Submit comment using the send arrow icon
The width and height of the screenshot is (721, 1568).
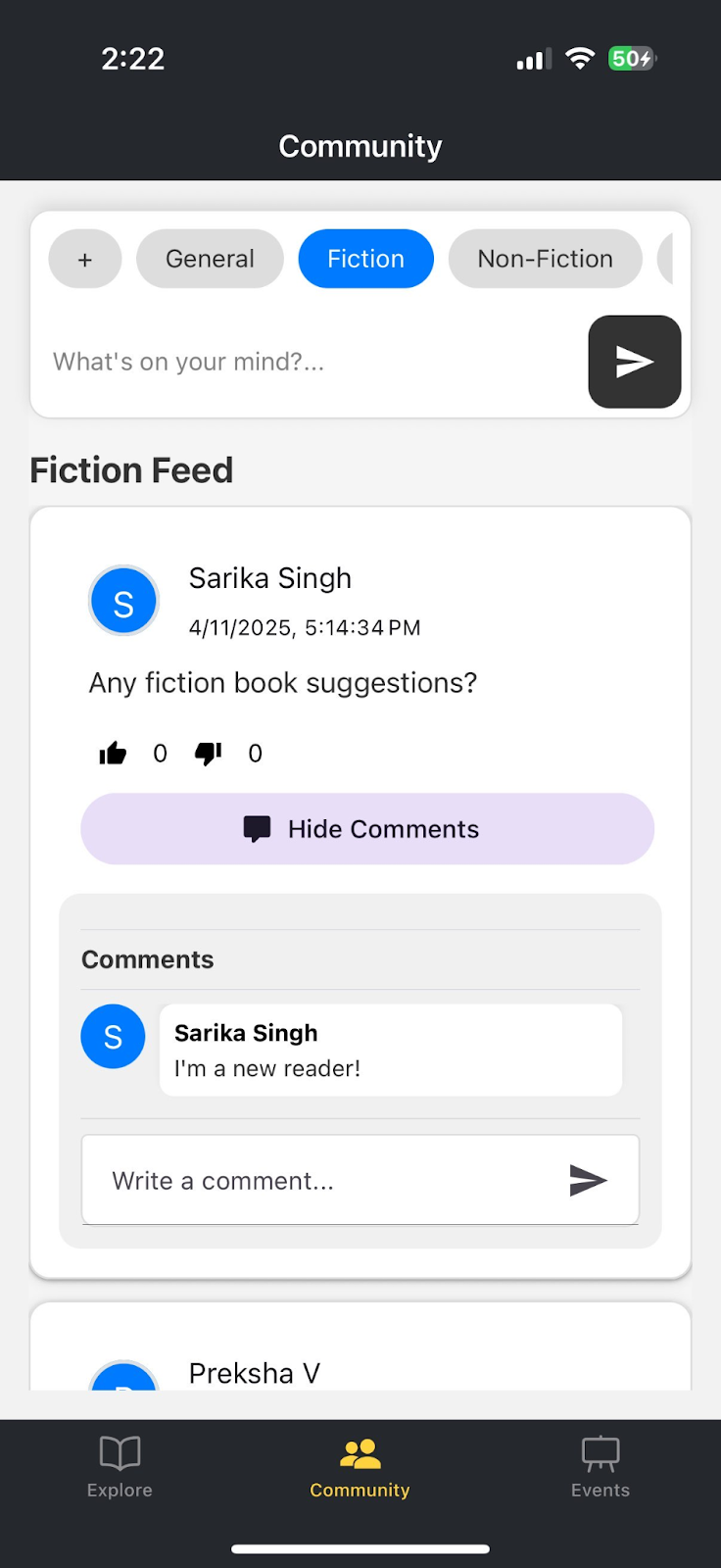588,1180
